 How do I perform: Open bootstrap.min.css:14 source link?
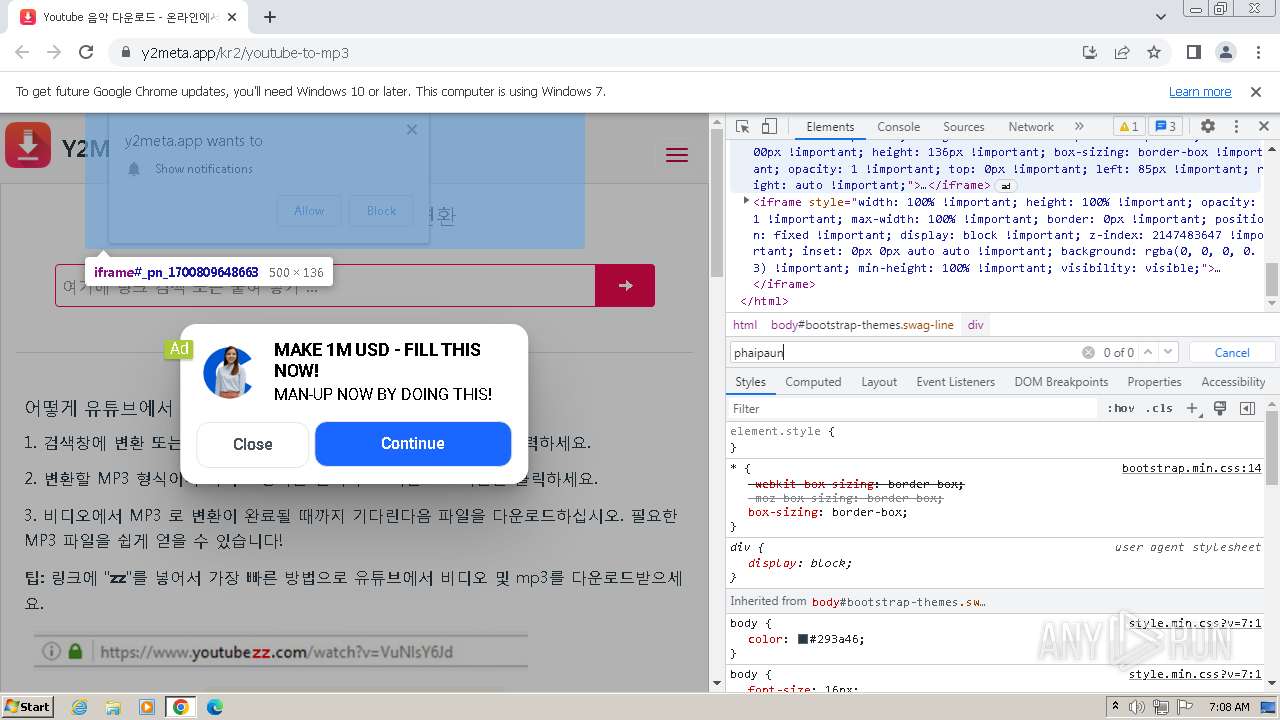pos(1191,468)
